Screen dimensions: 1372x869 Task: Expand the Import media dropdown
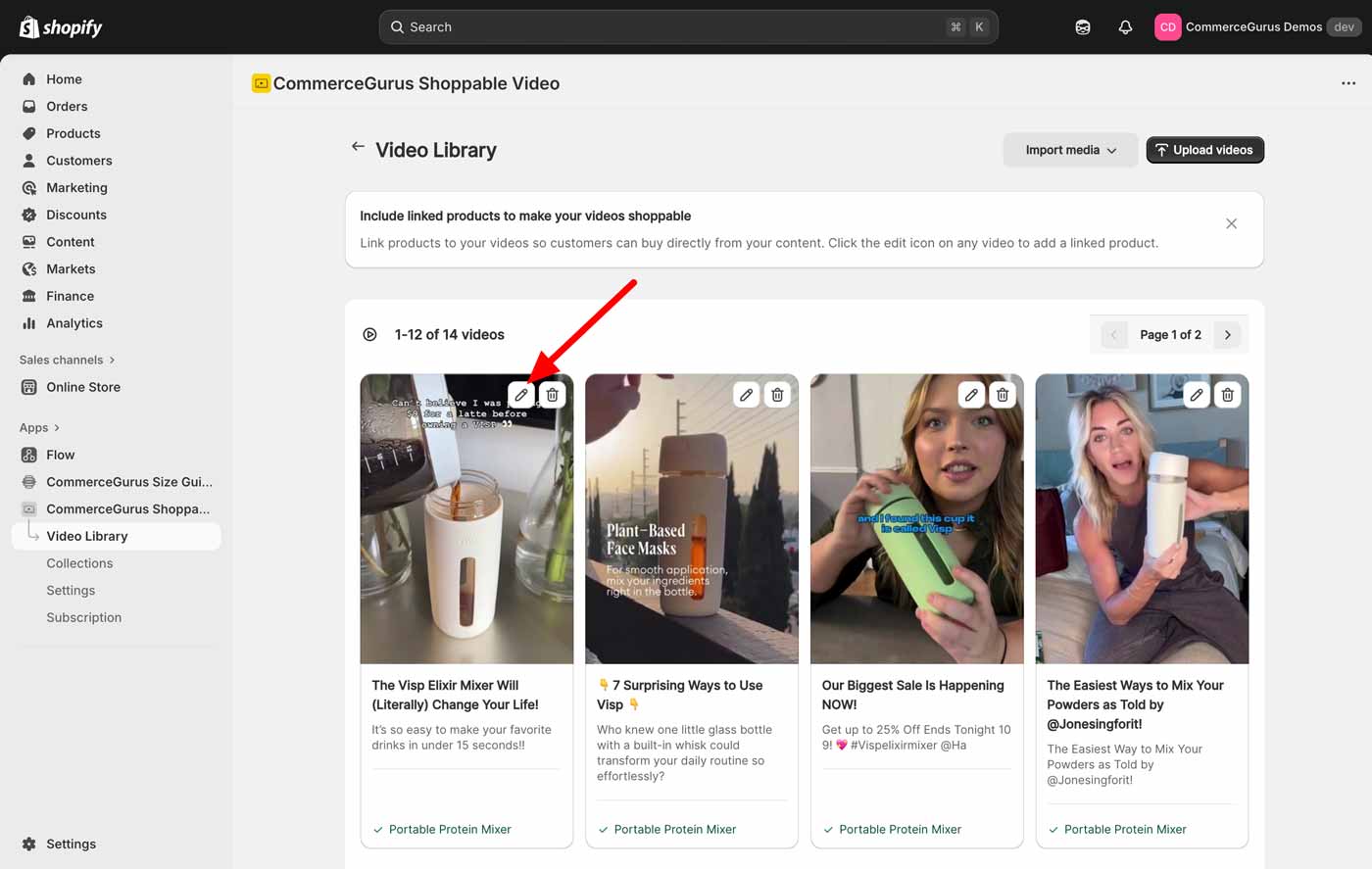(x=1070, y=150)
